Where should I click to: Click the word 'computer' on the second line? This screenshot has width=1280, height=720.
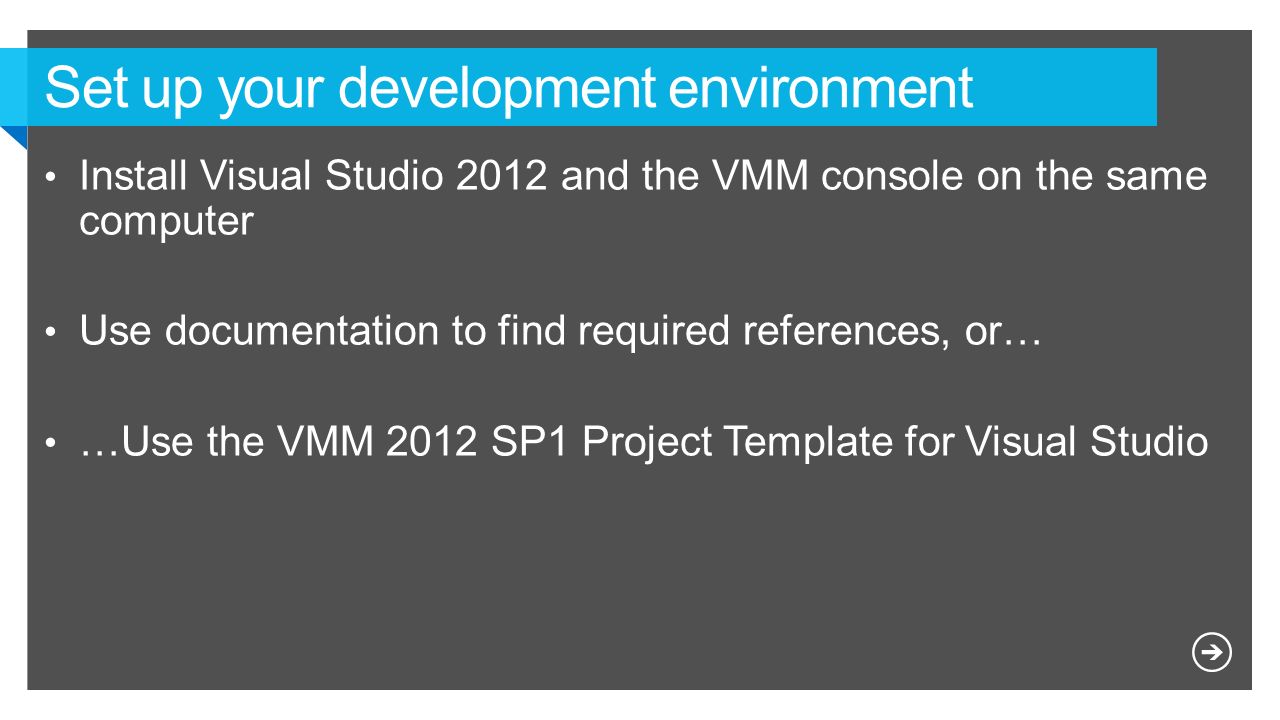pyautogui.click(x=166, y=223)
